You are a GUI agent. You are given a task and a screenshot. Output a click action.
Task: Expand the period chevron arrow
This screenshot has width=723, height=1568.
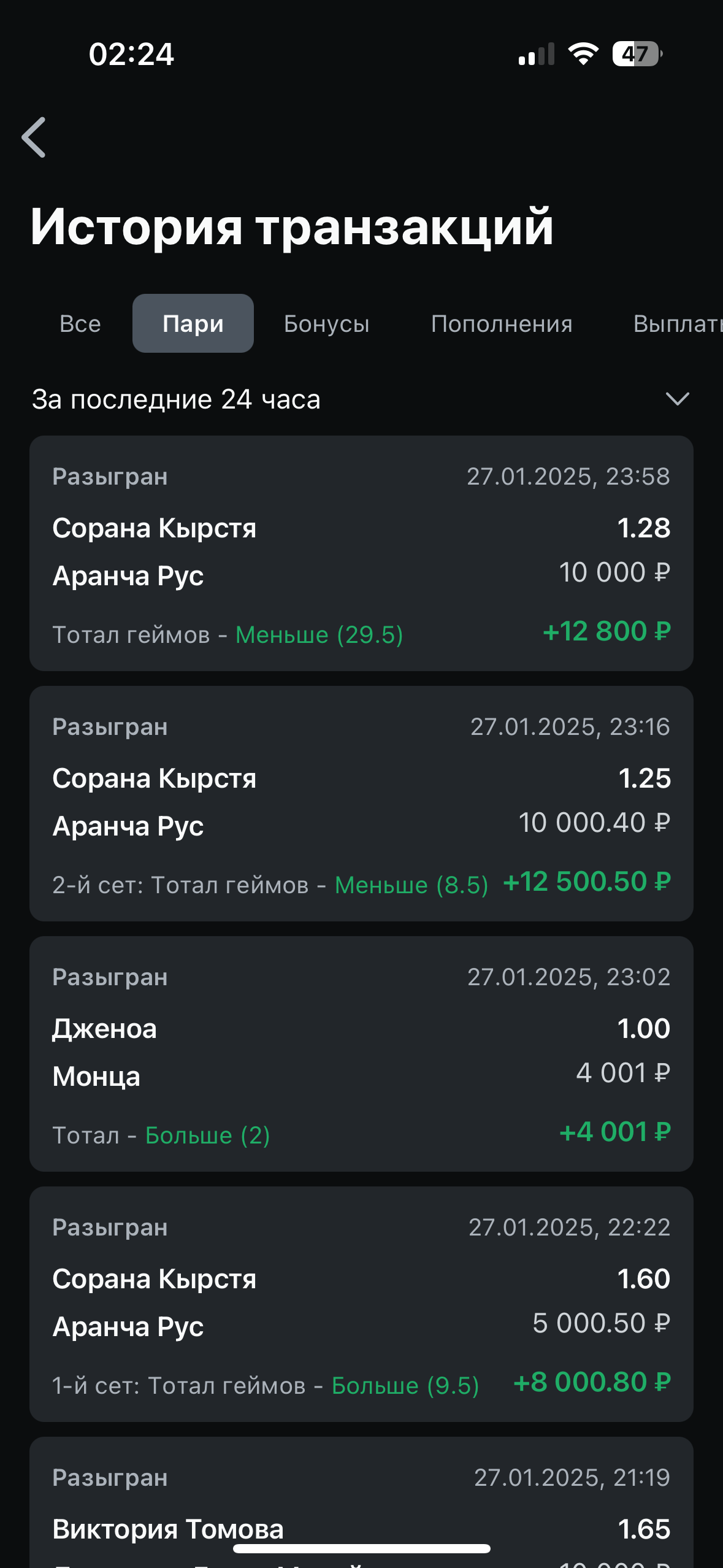click(677, 399)
